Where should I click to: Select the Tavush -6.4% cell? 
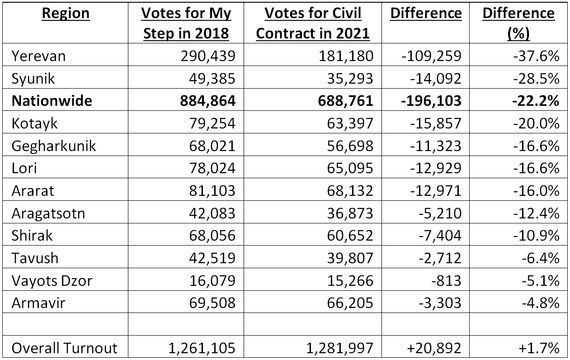click(x=541, y=258)
